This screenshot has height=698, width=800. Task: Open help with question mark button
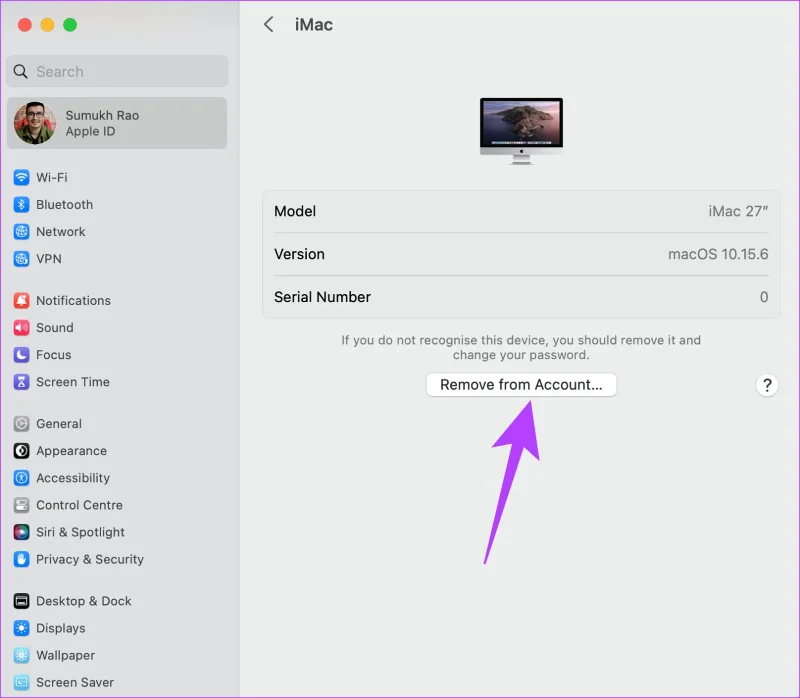point(766,385)
